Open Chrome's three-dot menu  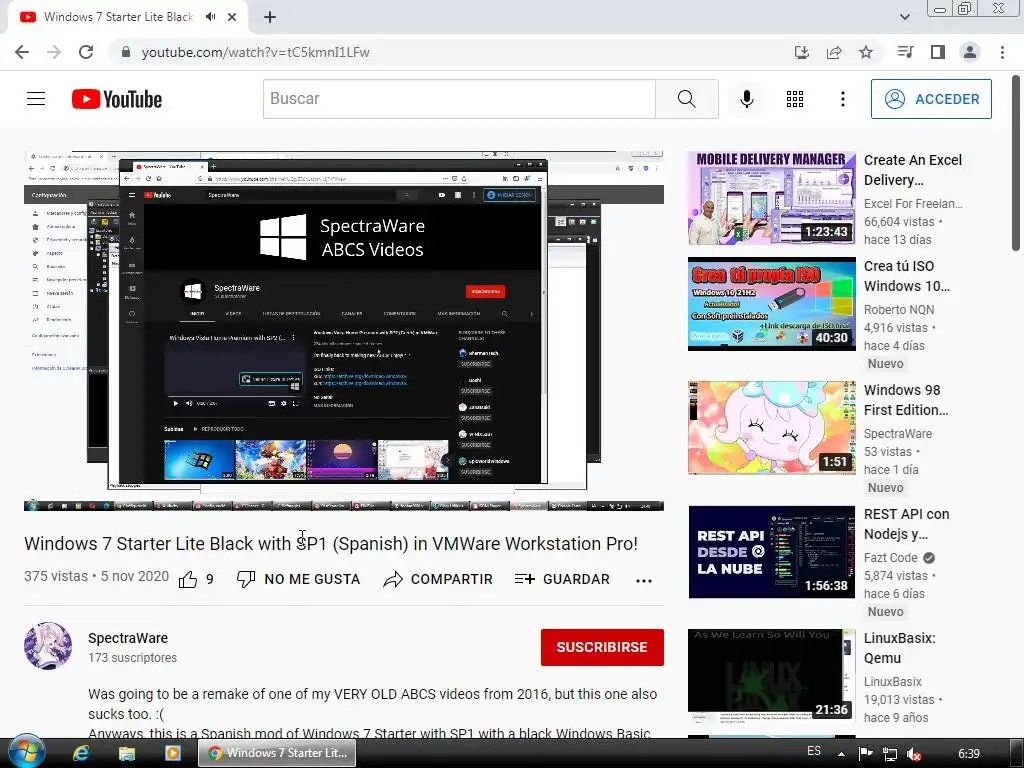pyautogui.click(x=1002, y=52)
